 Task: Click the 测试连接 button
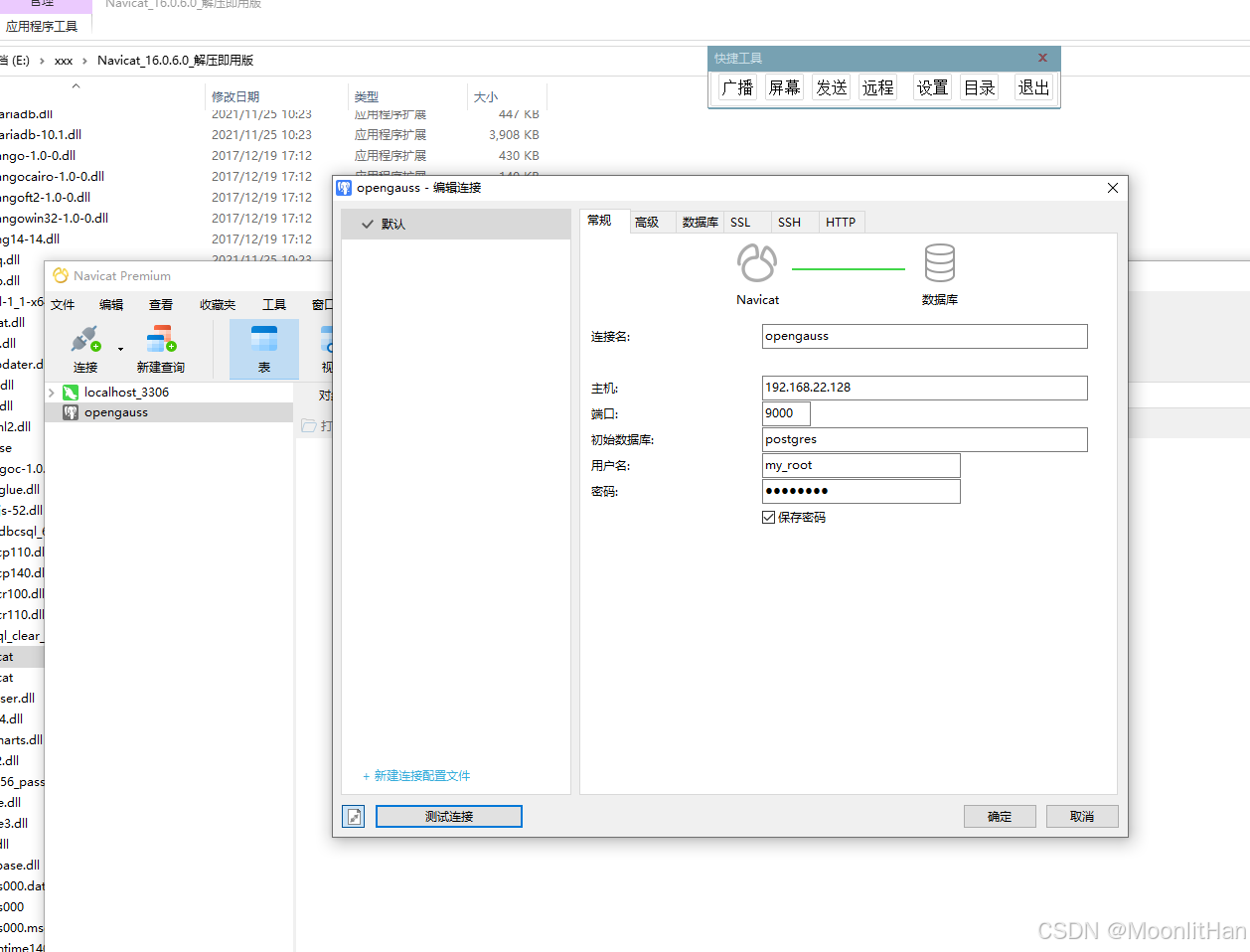point(448,816)
